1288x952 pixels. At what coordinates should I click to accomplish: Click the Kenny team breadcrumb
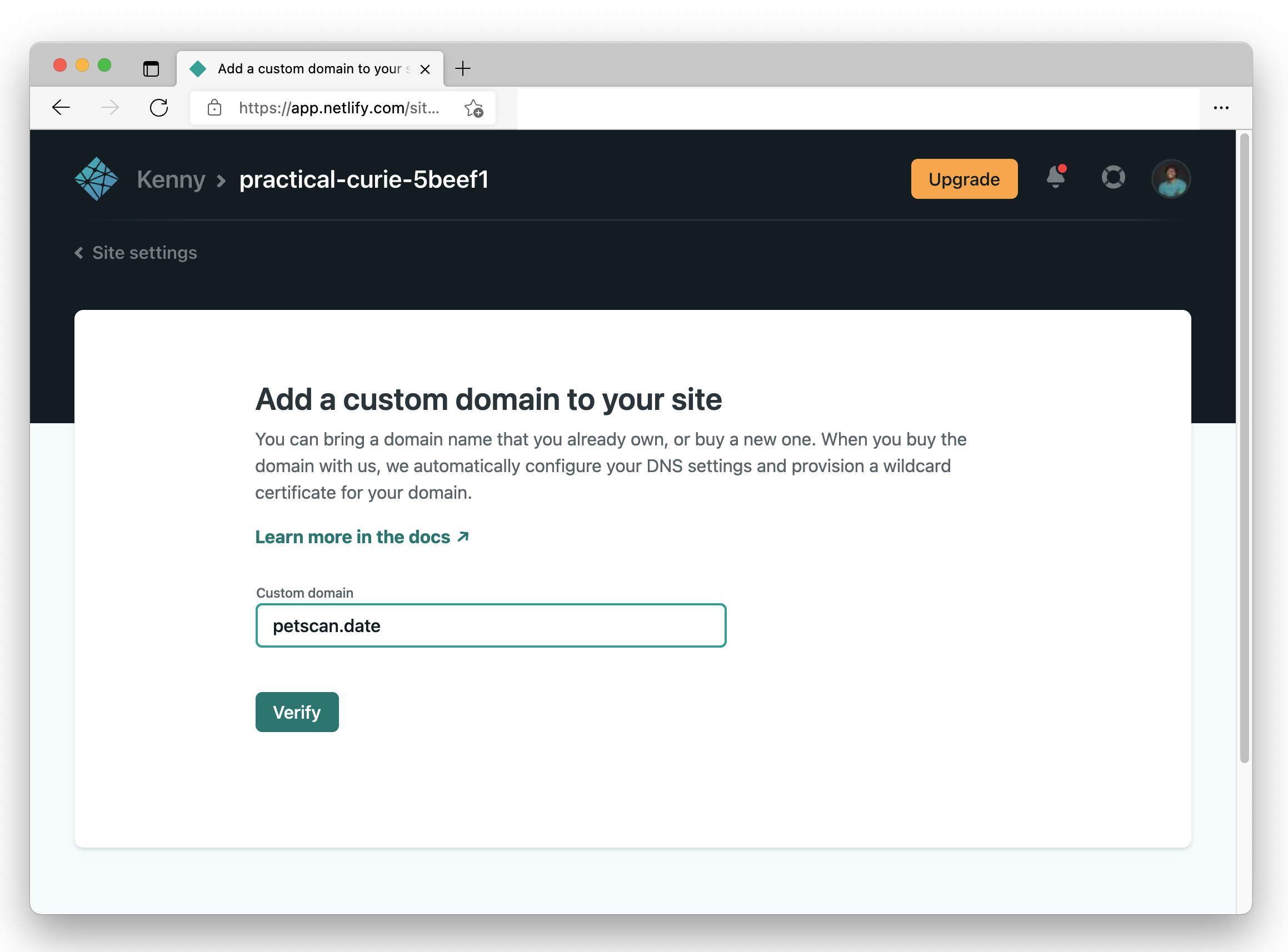171,179
